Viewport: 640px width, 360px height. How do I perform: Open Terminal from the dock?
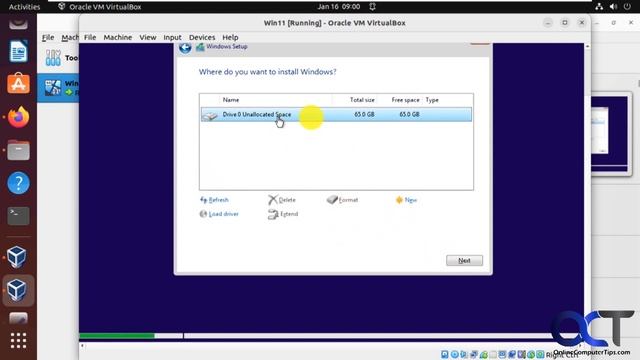coord(18,216)
